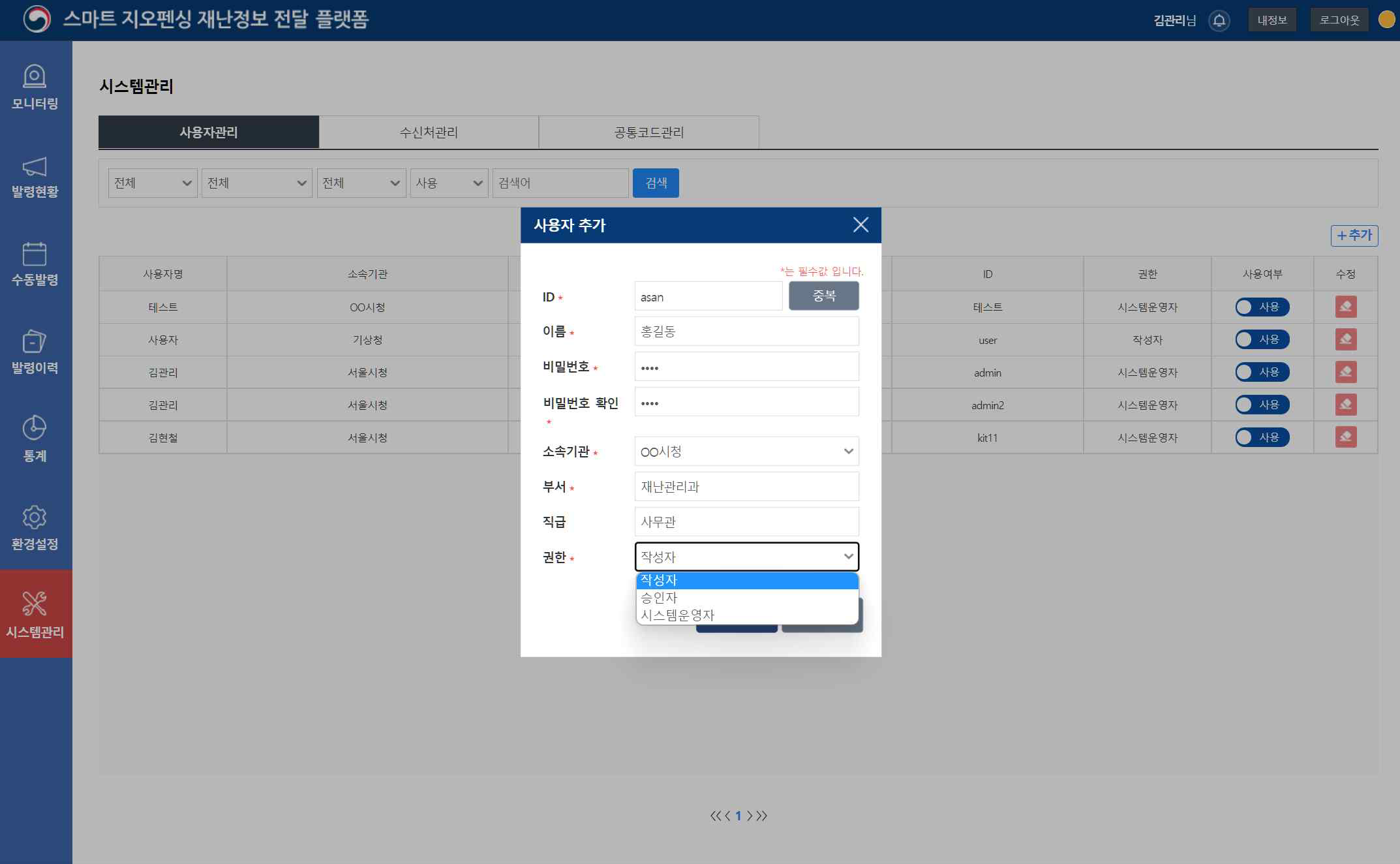Image resolution: width=1400 pixels, height=864 pixels.
Task: Click the 직급 position input field
Action: [746, 521]
